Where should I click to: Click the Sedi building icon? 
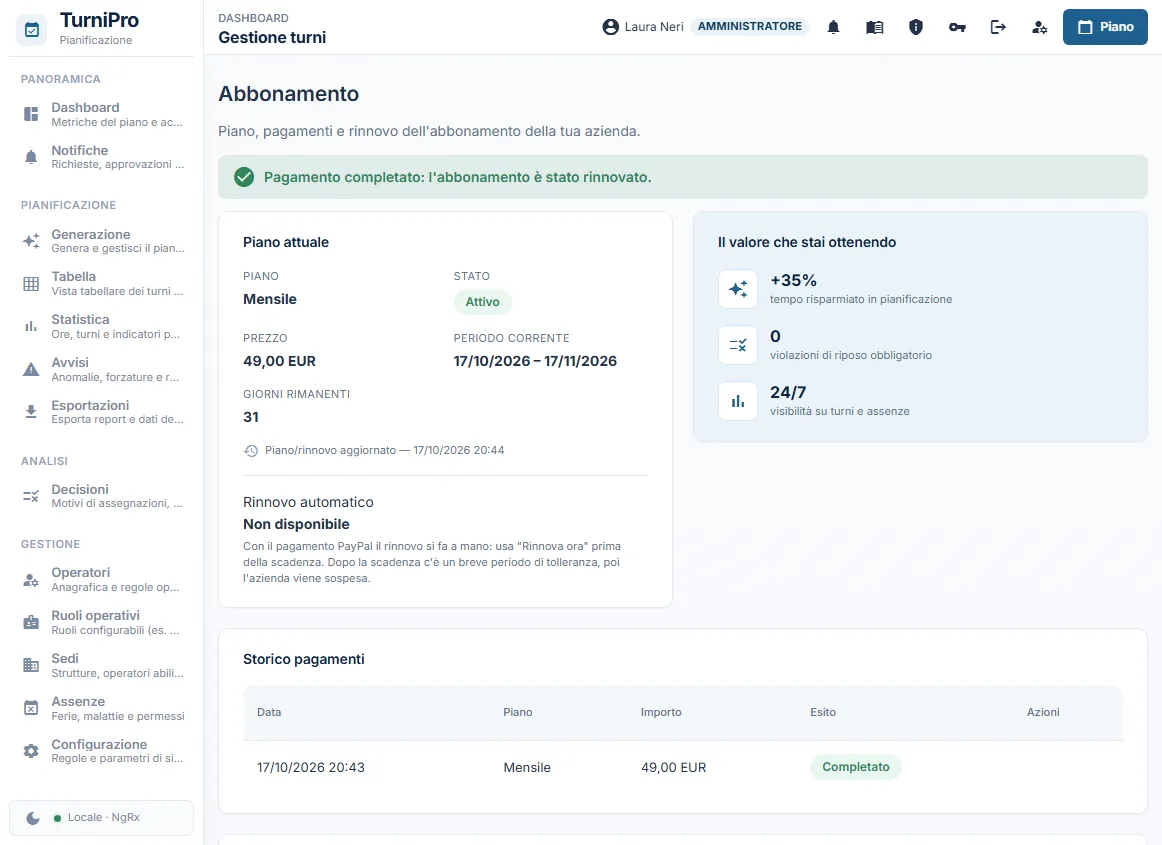(31, 665)
